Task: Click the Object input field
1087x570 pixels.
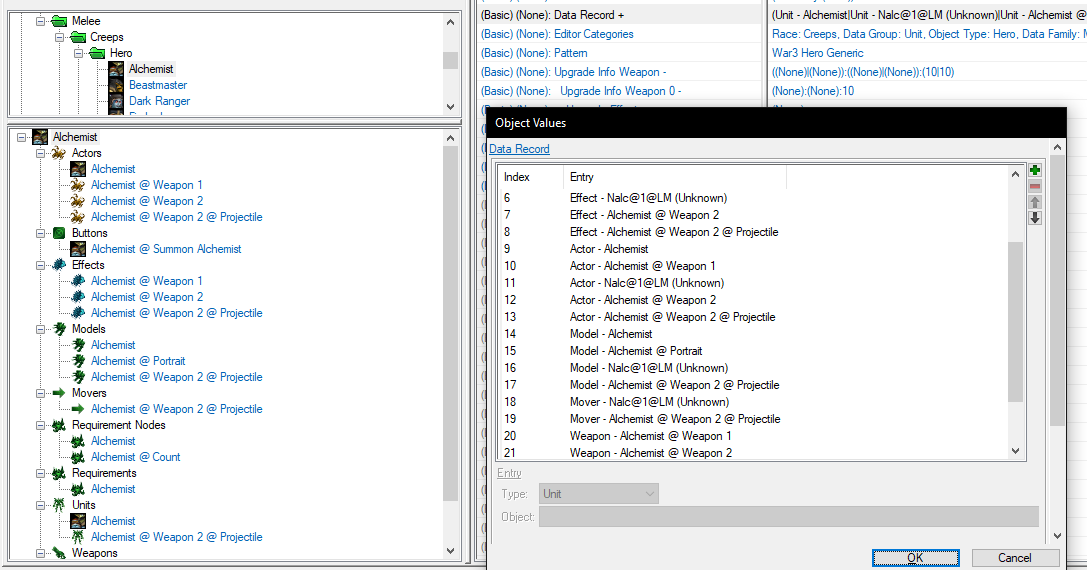Action: click(789, 517)
